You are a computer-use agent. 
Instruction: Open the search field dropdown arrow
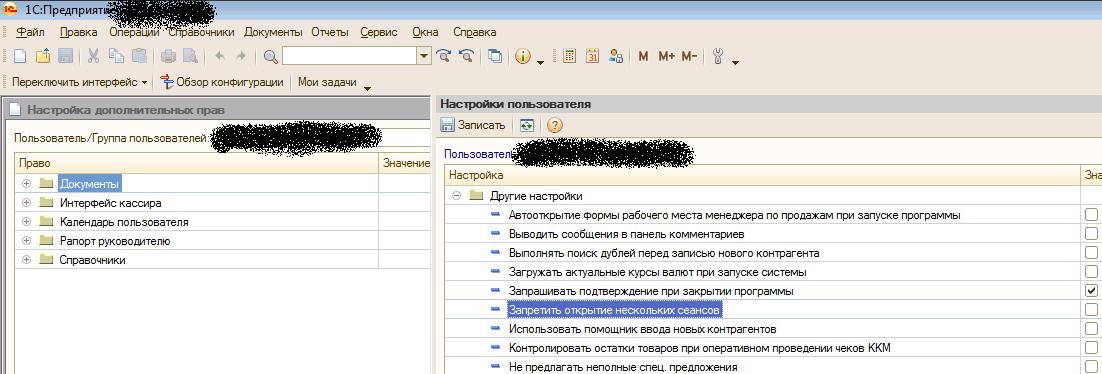[x=424, y=56]
